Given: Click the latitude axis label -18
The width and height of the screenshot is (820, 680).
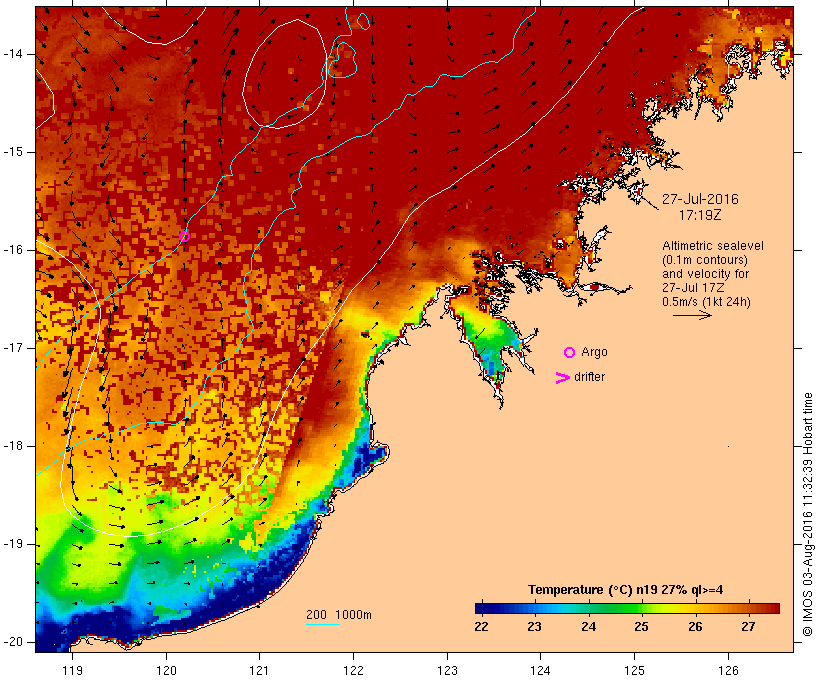Looking at the screenshot, I should (13, 446).
